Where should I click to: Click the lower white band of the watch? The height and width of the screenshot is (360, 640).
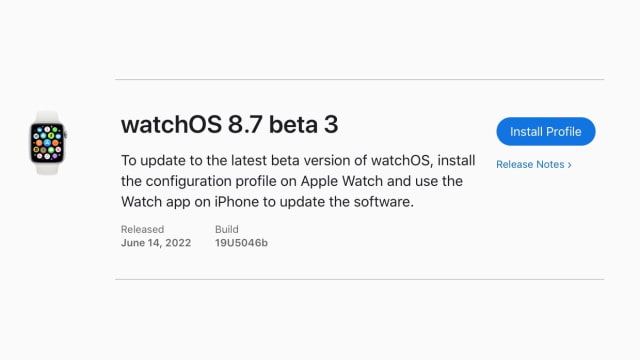coord(47,169)
